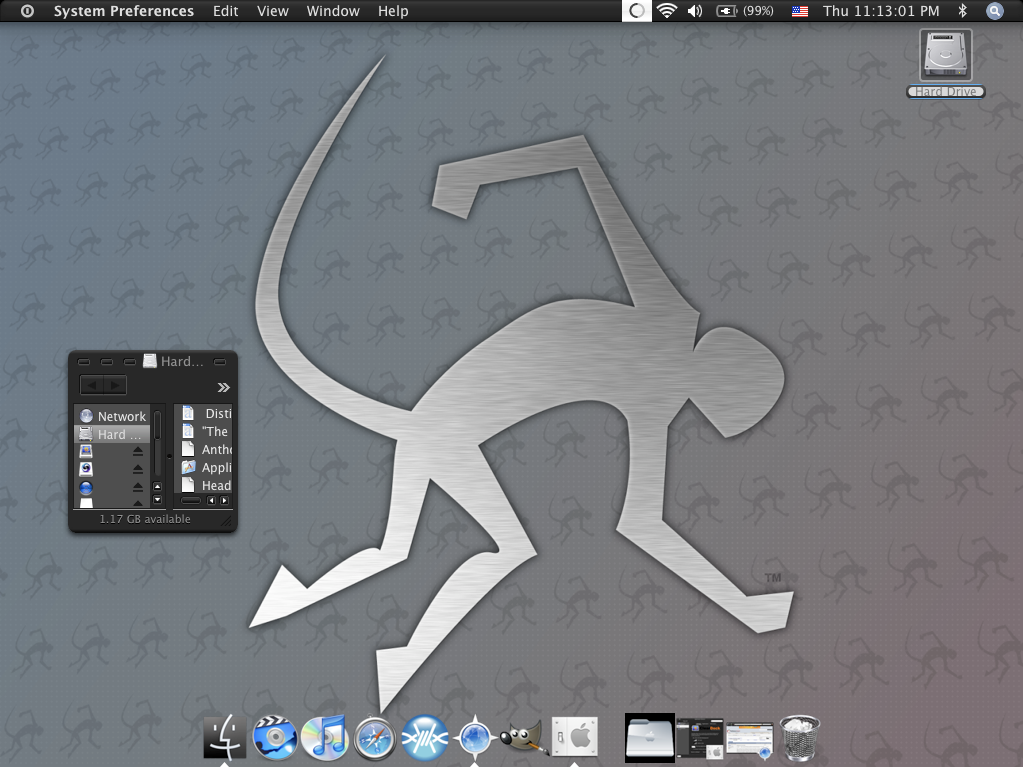Viewport: 1023px width, 767px height.
Task: Open iTunes from the Dock
Action: 324,738
